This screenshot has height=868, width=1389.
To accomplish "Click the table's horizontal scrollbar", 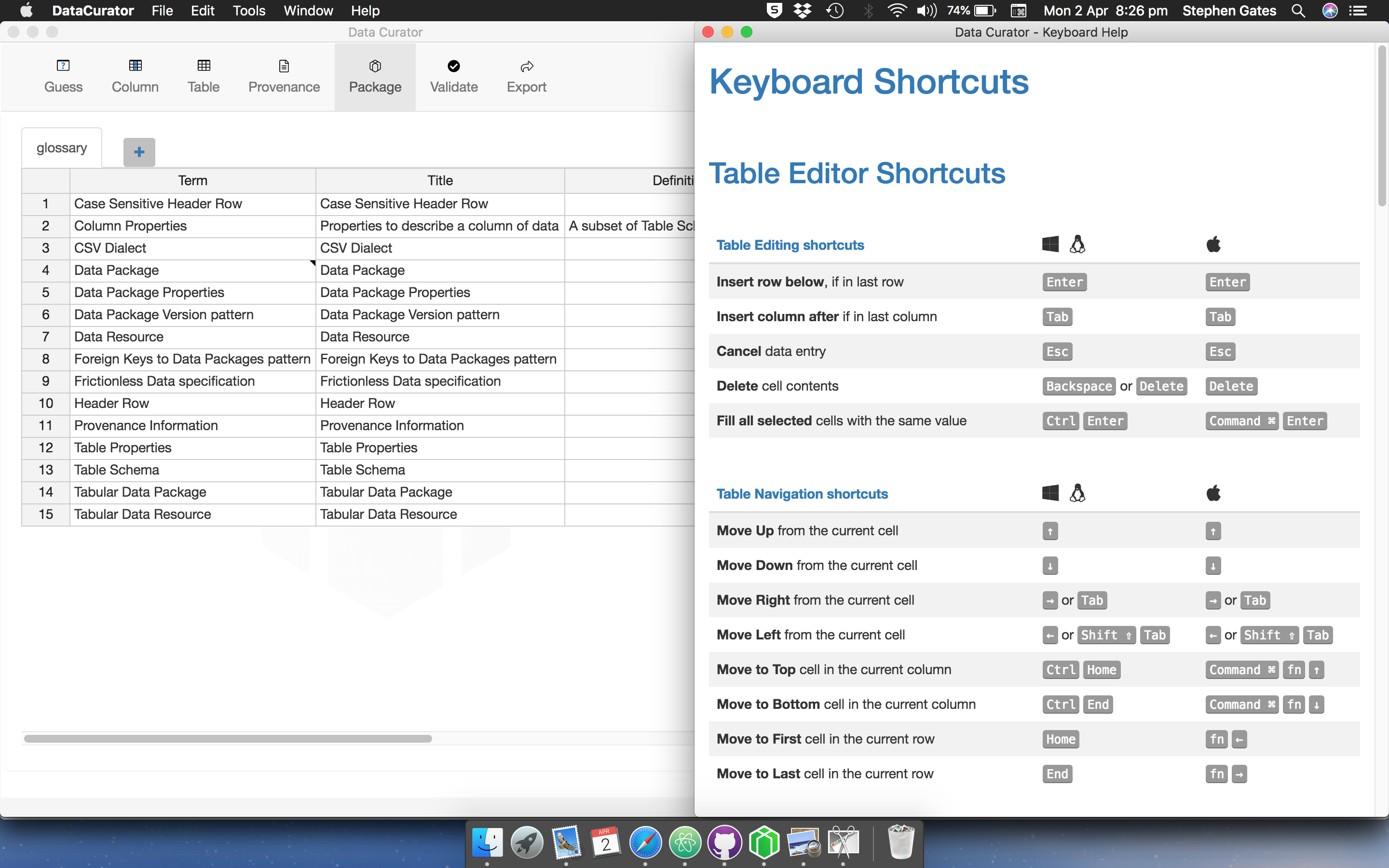I will (x=228, y=739).
